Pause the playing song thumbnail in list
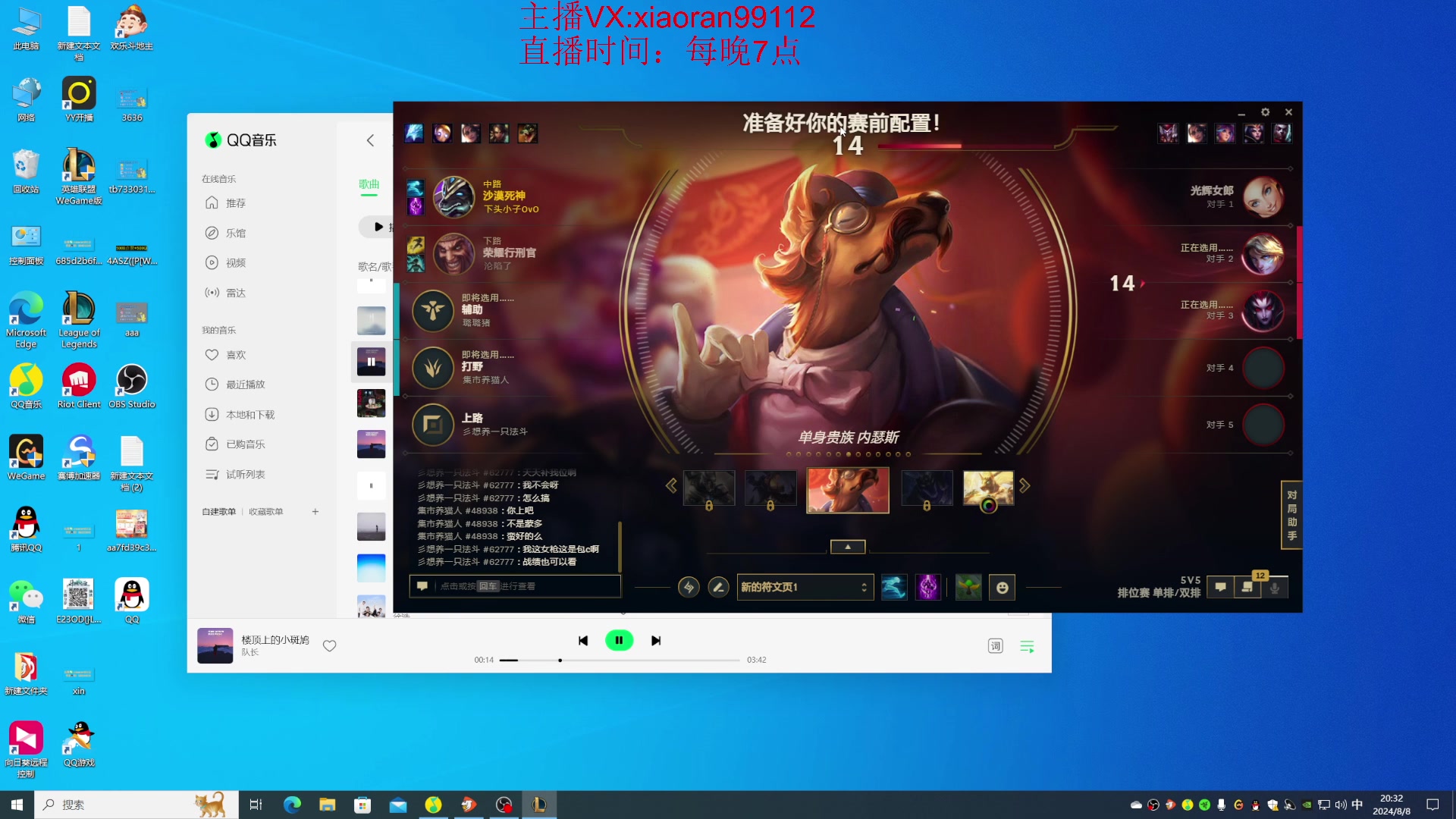 click(x=371, y=362)
